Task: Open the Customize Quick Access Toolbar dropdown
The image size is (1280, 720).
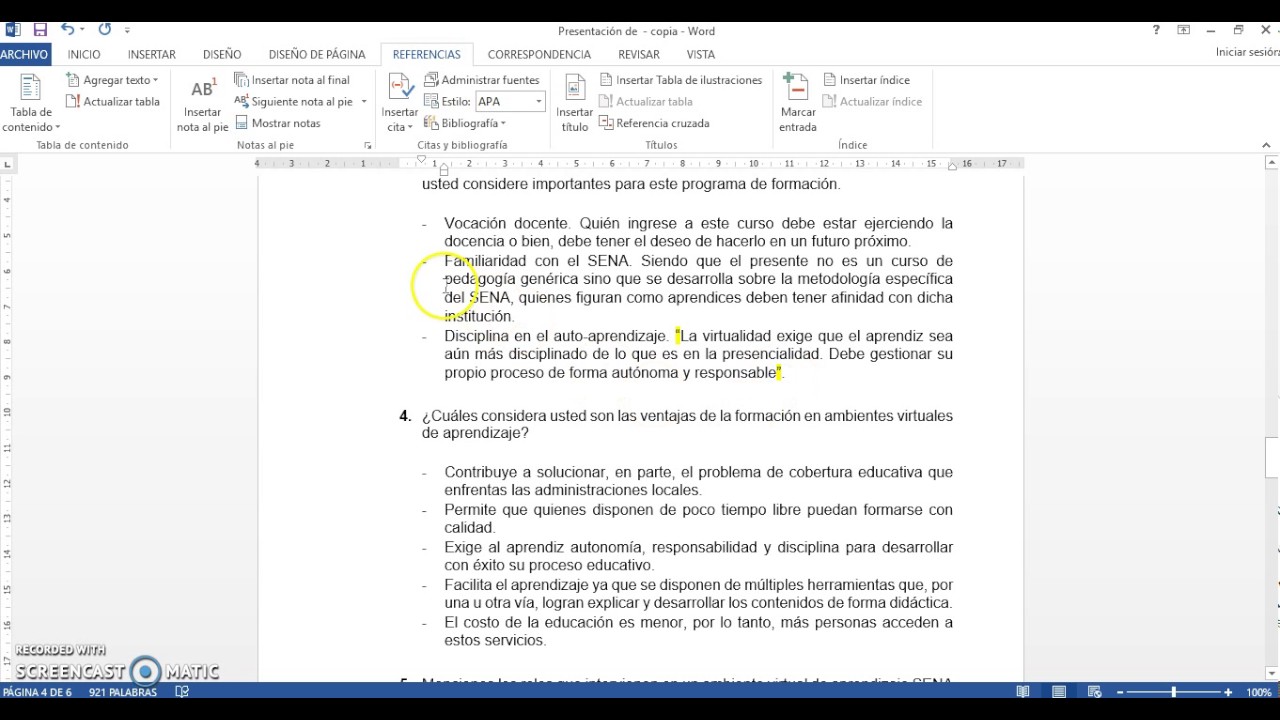Action: click(127, 31)
